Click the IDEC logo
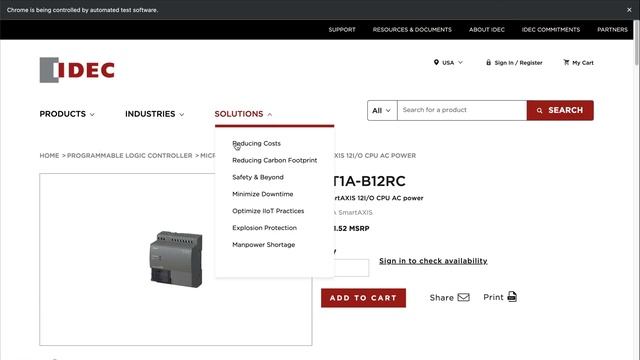This screenshot has height=360, width=640. click(x=77, y=70)
